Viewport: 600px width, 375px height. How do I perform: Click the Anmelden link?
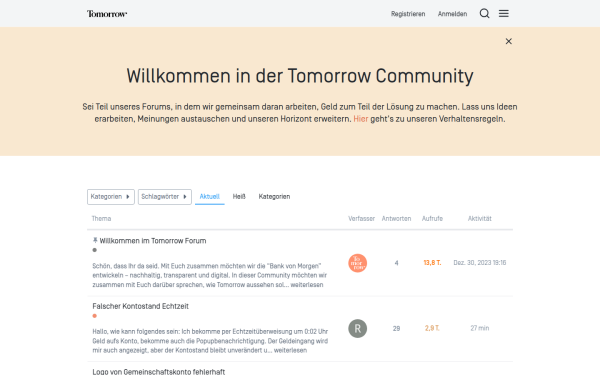coord(452,14)
